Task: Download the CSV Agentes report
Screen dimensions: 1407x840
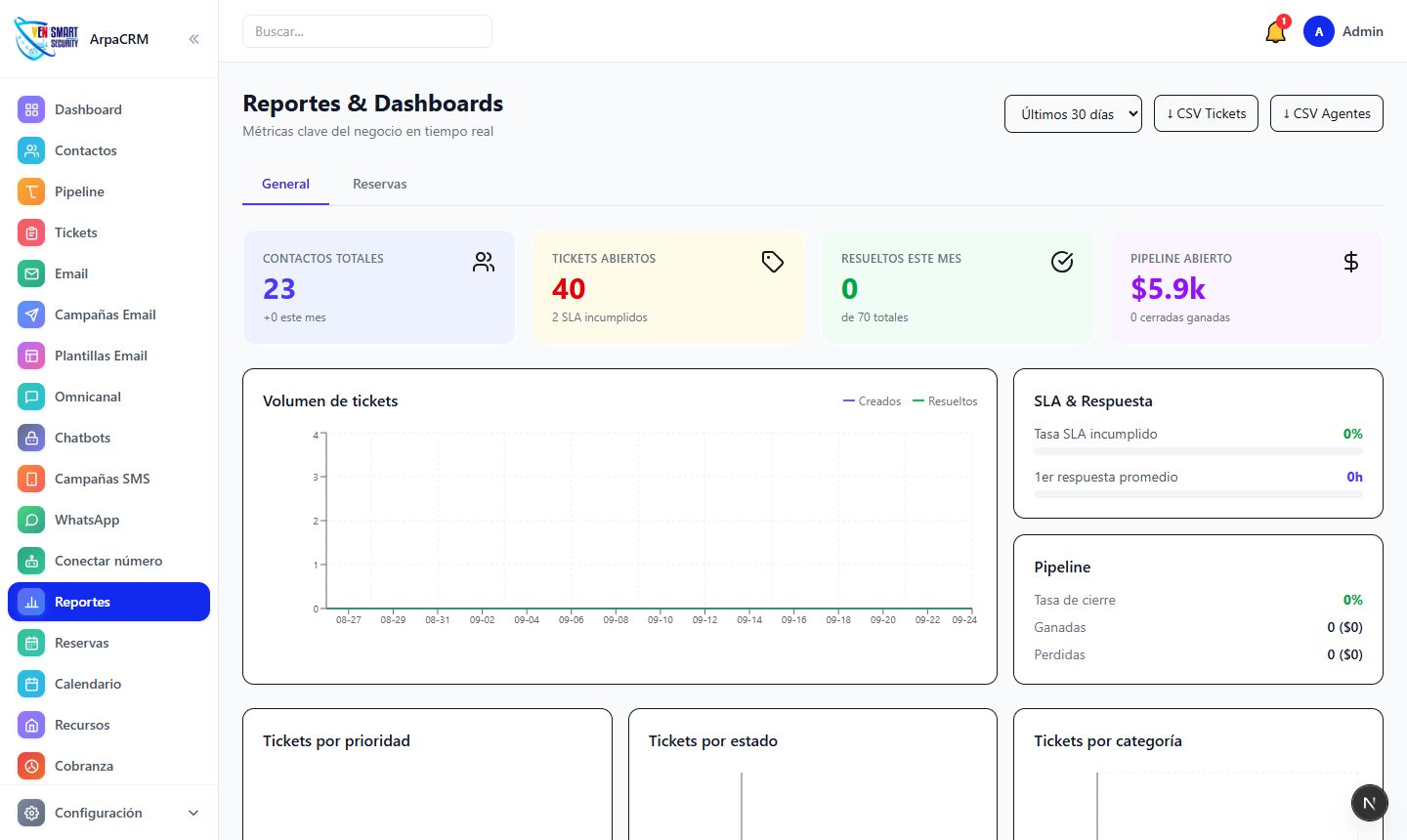Action: [1327, 113]
